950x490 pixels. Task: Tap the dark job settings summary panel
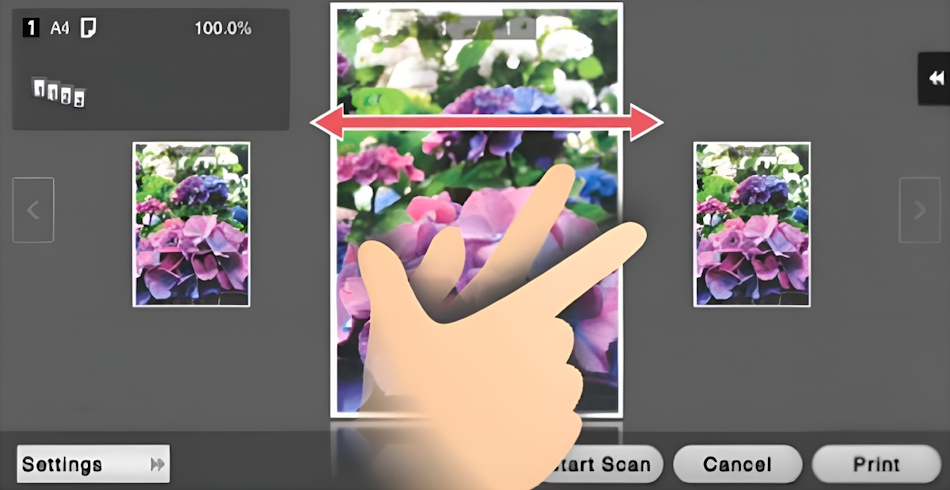(x=151, y=69)
